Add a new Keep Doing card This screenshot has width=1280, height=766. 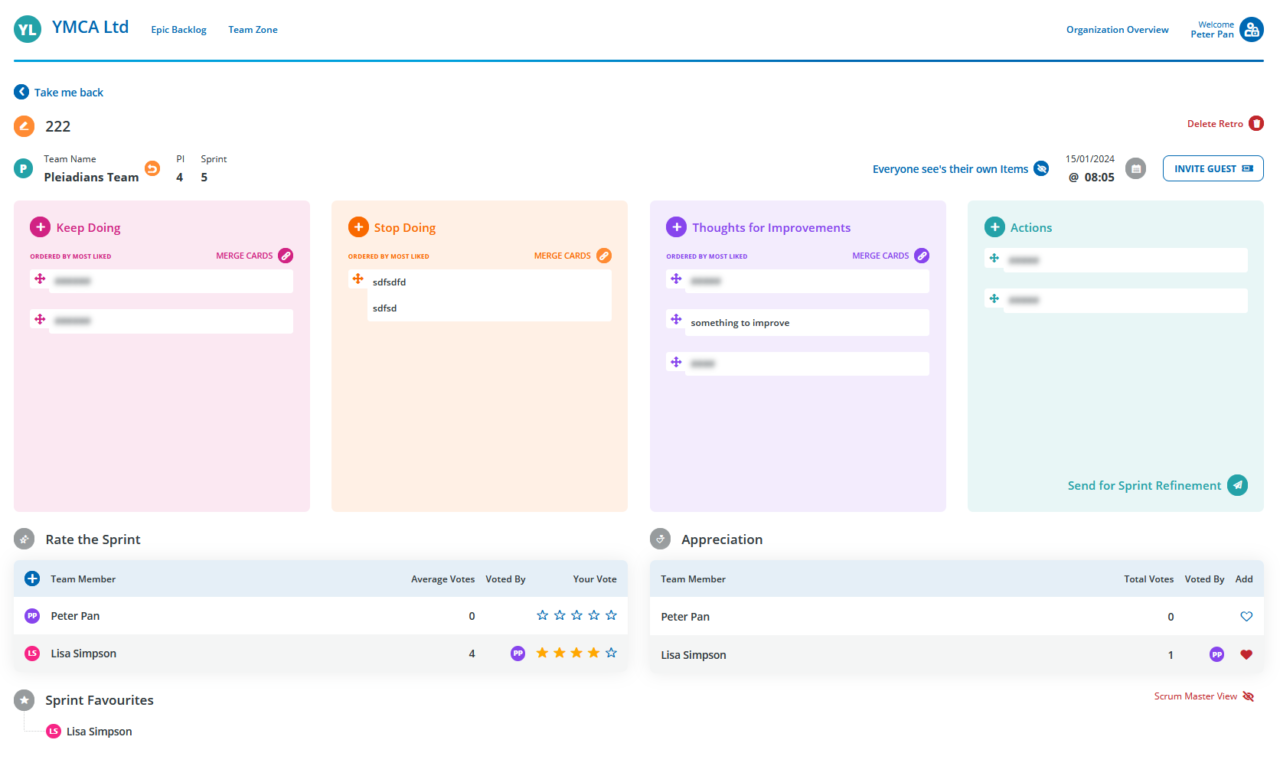40,228
